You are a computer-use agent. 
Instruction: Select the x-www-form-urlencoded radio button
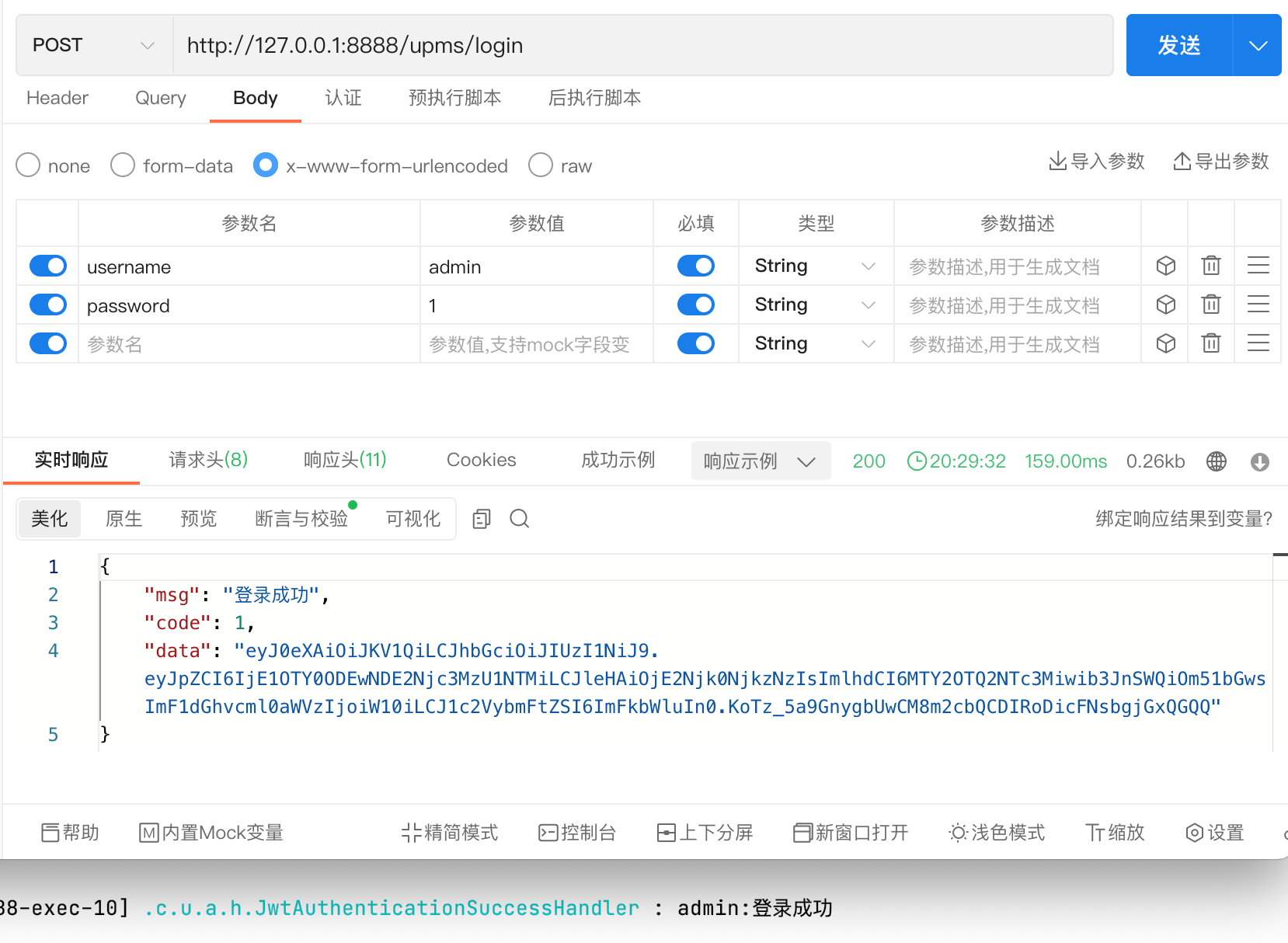266,165
